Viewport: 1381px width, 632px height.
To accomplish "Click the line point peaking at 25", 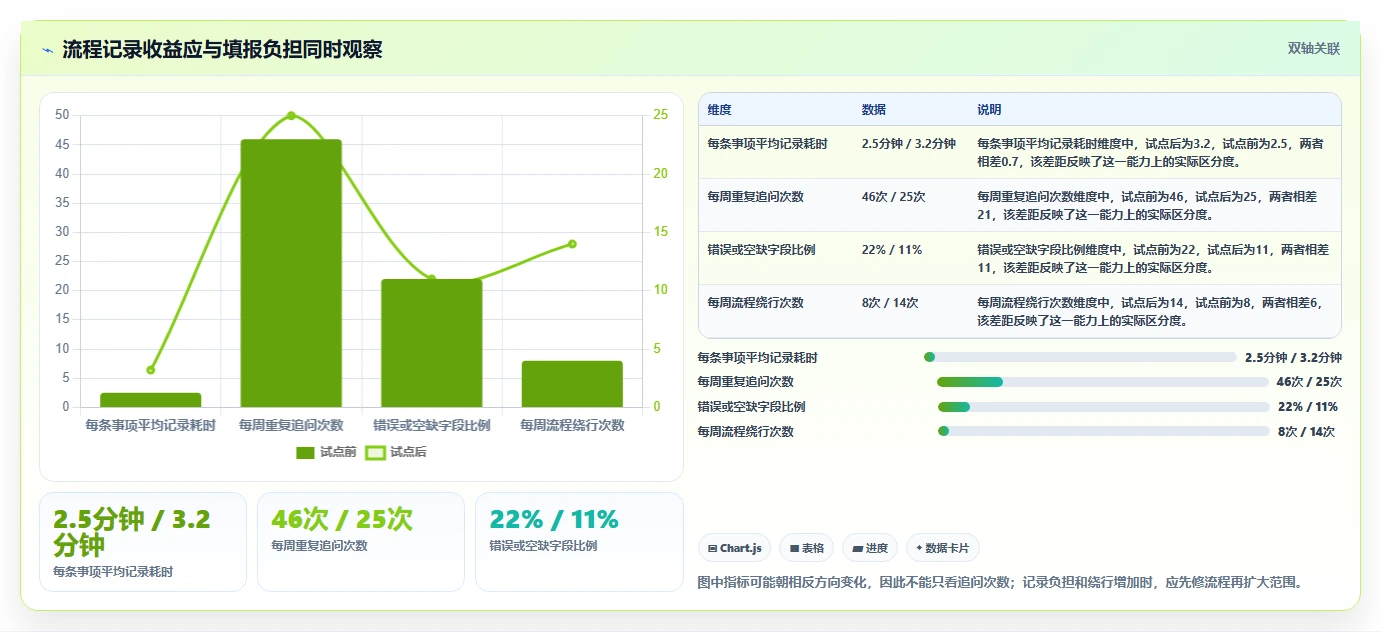I will (x=291, y=116).
